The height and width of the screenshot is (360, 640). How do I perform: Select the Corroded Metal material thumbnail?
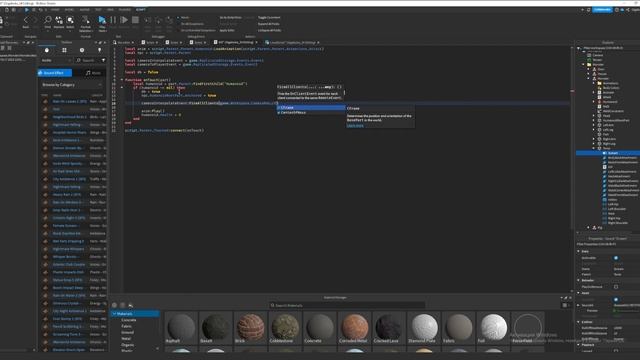354,327
